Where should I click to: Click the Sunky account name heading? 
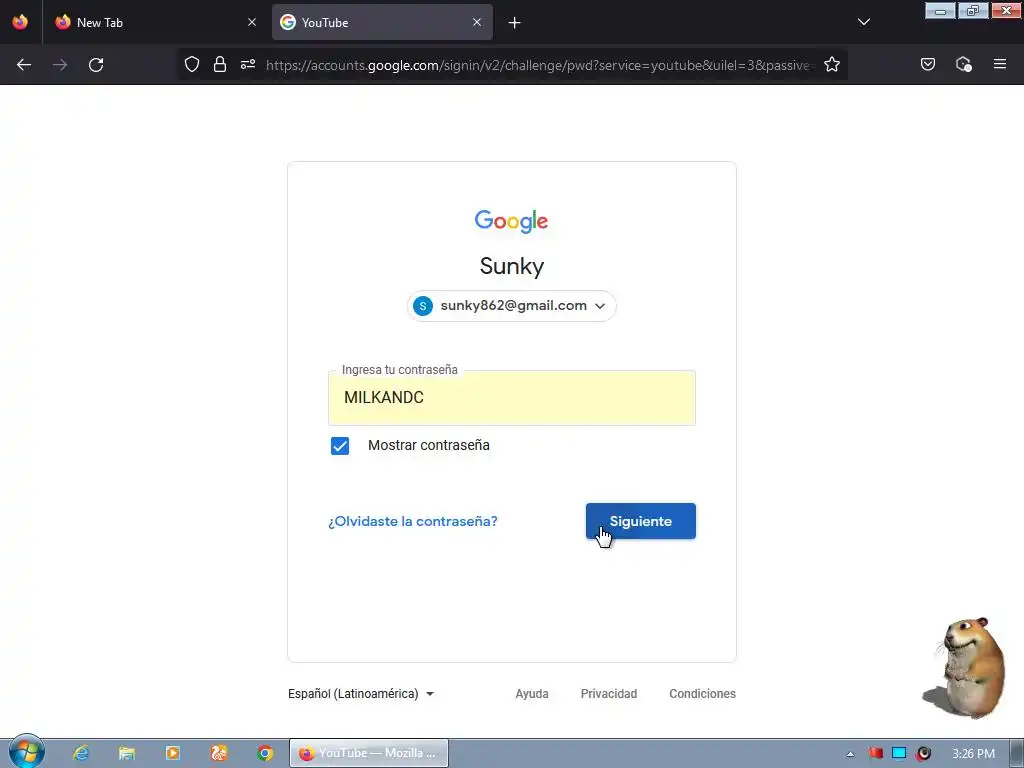[x=511, y=266]
